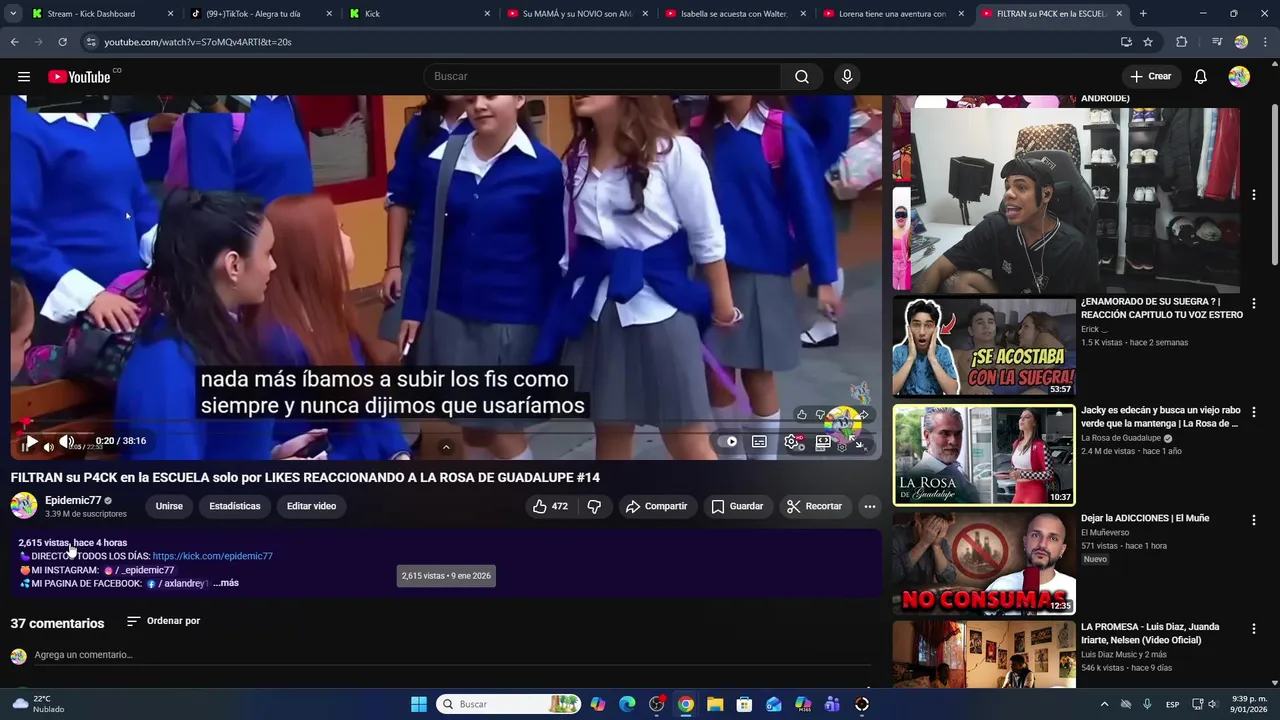Screen dimensions: 1280x720
Task: Open Microsoft Edge from taskbar
Action: tap(627, 704)
